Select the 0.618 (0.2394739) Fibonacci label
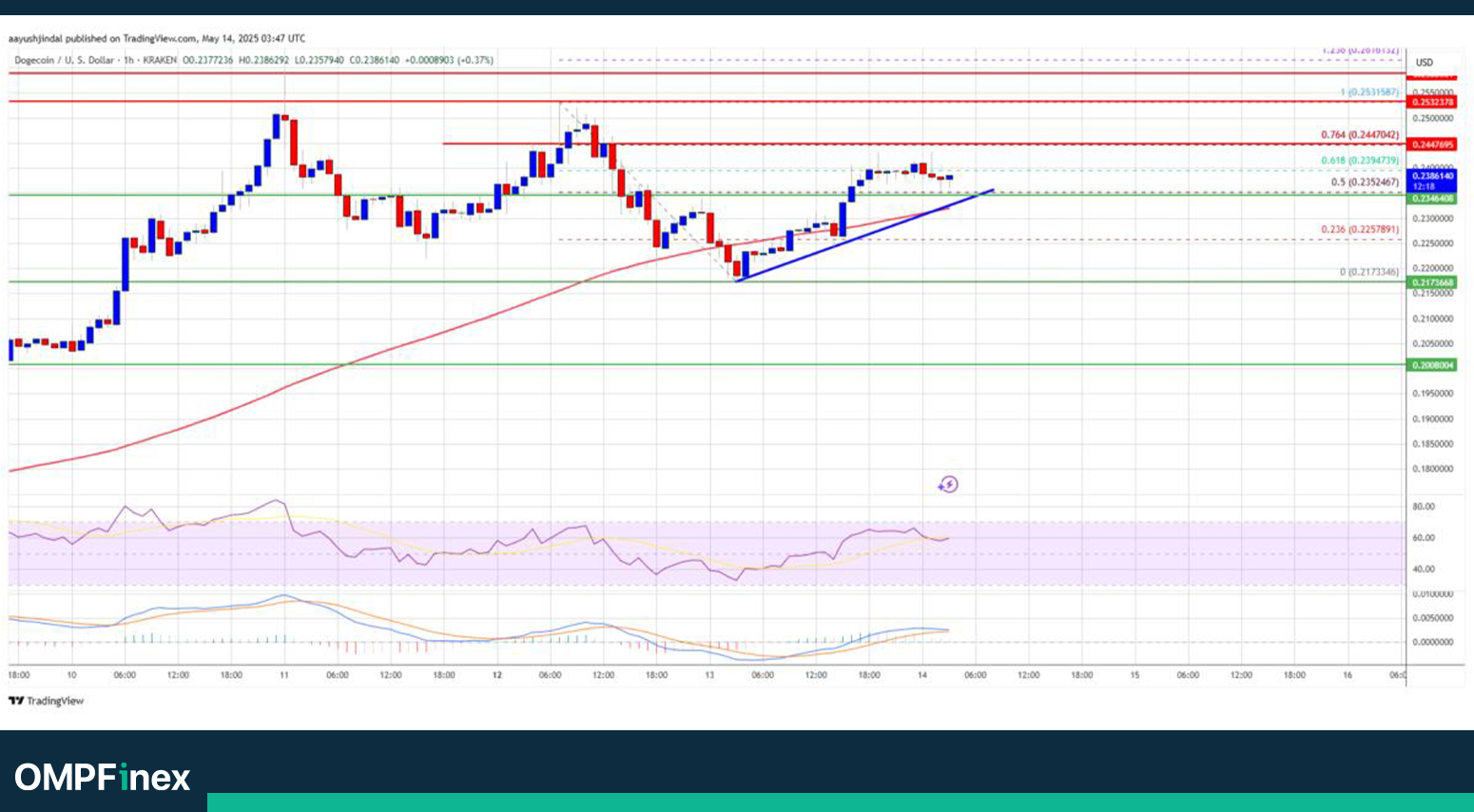This screenshot has width=1474, height=812. click(1360, 161)
